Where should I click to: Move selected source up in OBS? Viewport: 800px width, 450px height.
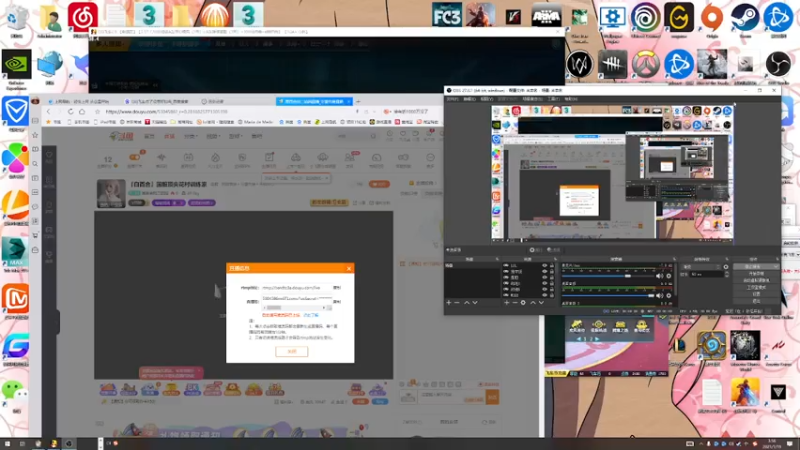[x=533, y=303]
